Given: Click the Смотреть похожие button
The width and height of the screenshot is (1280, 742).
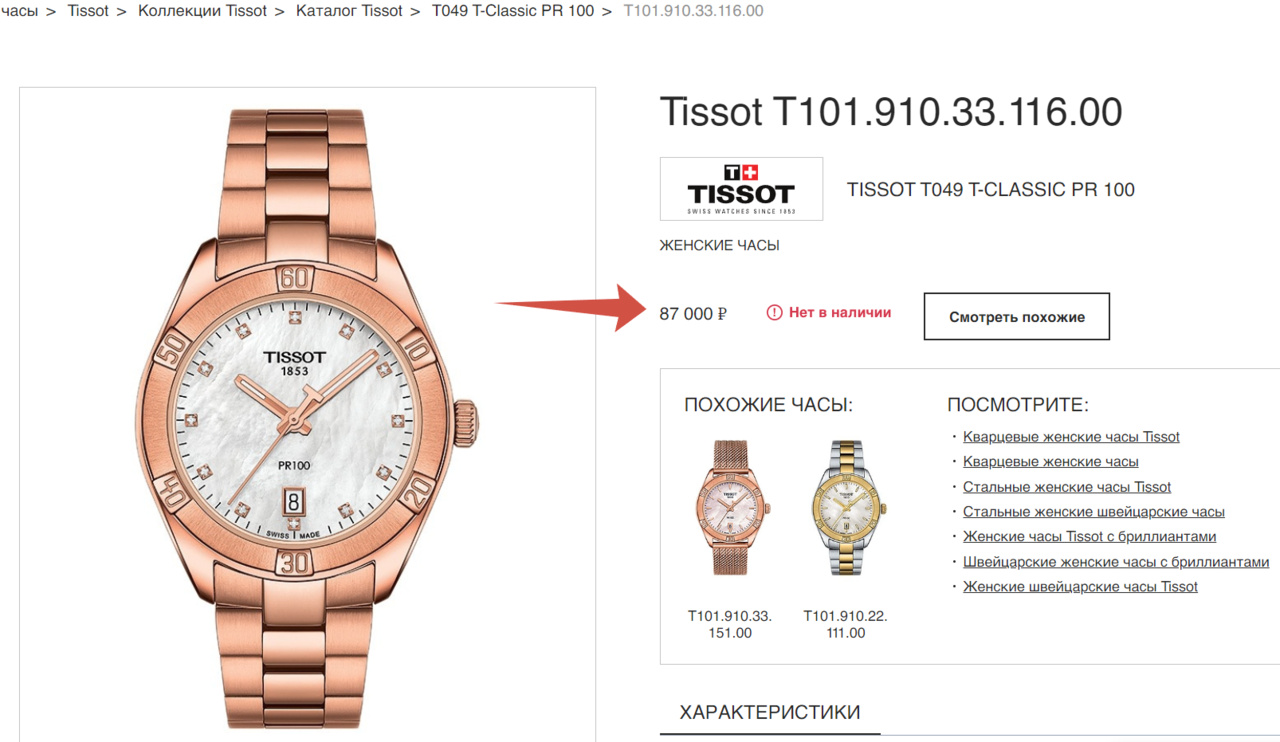Looking at the screenshot, I should click(1017, 316).
